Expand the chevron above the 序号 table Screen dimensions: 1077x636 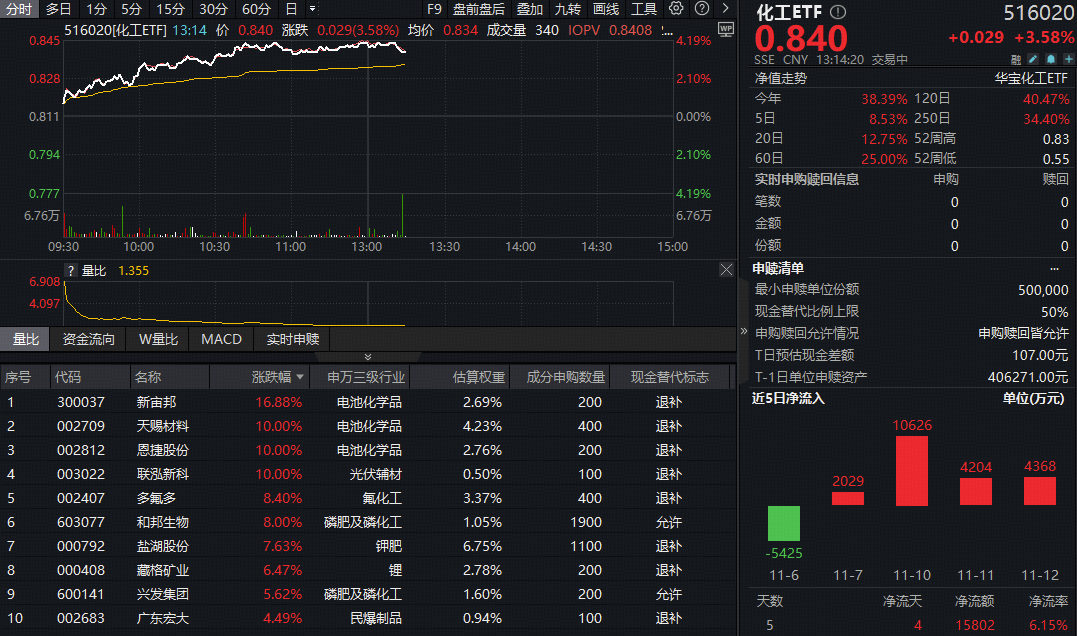click(x=366, y=356)
